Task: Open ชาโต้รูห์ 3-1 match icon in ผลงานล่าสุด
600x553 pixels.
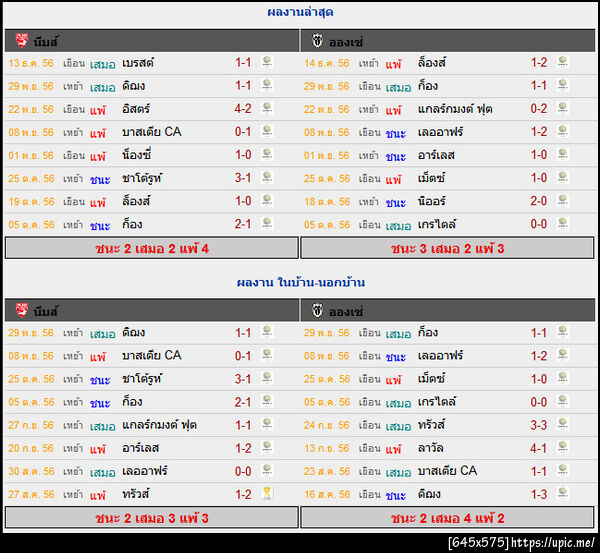Action: (x=267, y=178)
